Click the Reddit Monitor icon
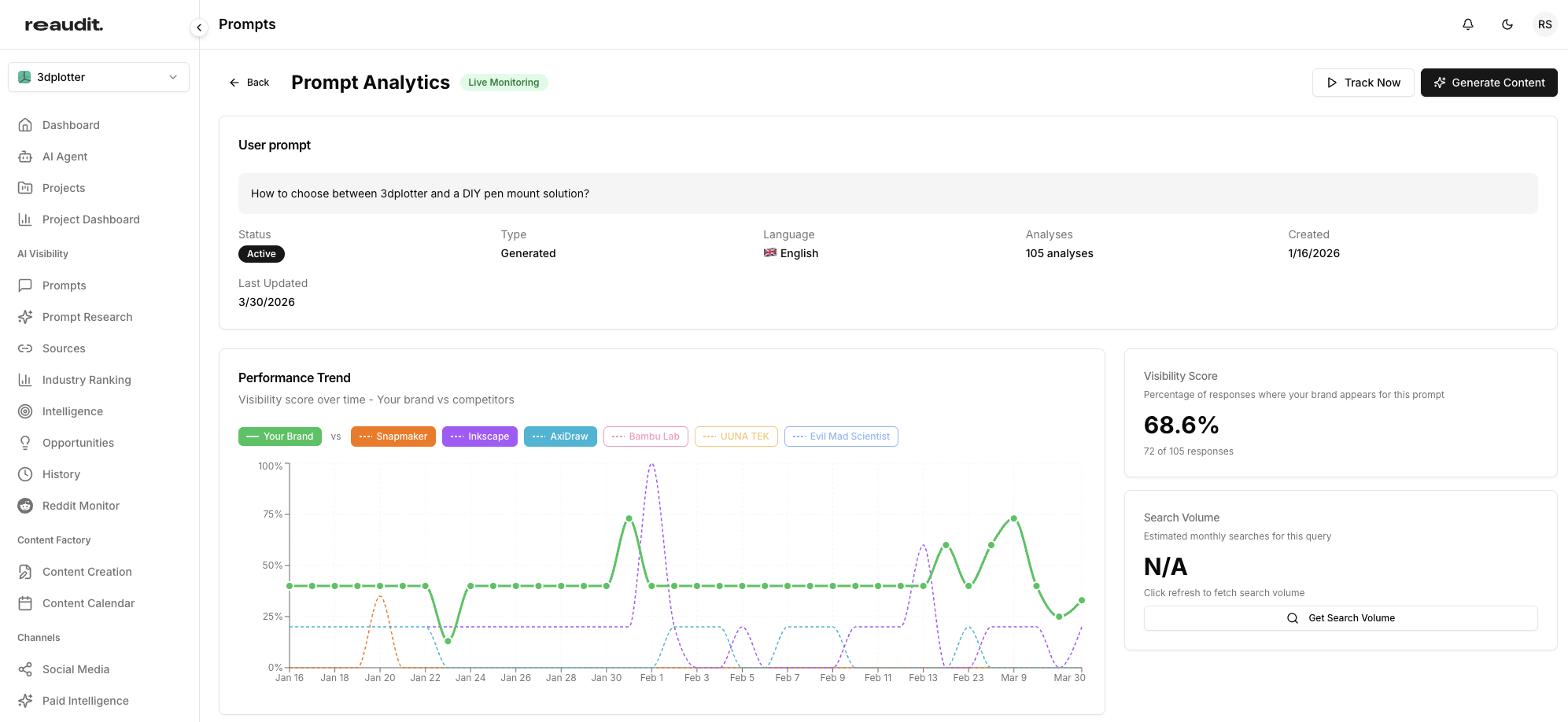Image resolution: width=1568 pixels, height=722 pixels. click(x=25, y=506)
